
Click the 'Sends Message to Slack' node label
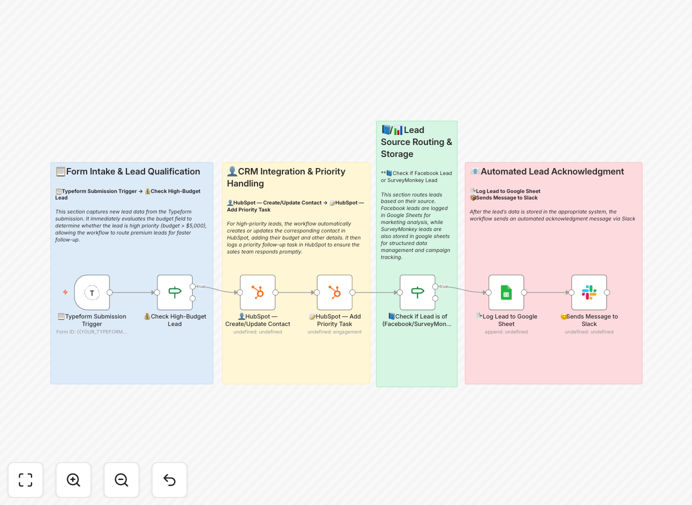point(589,320)
